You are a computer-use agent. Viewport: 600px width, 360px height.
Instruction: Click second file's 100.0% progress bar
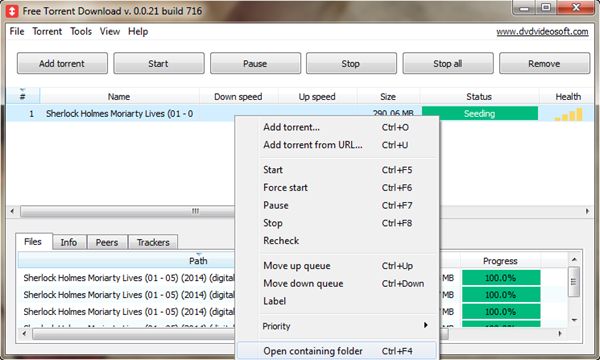[501, 295]
